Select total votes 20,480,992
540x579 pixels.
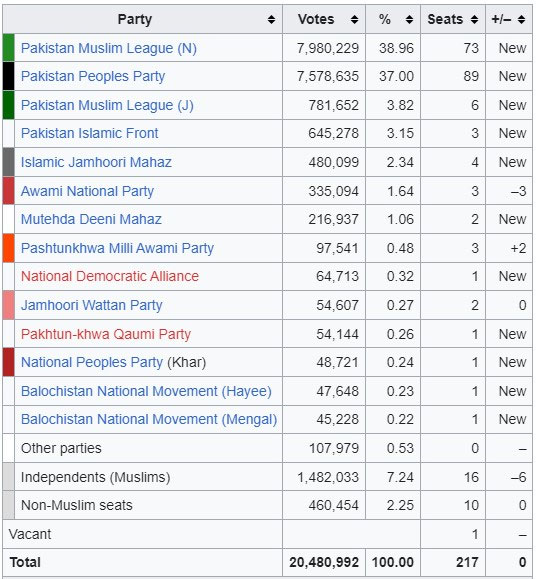pyautogui.click(x=324, y=562)
